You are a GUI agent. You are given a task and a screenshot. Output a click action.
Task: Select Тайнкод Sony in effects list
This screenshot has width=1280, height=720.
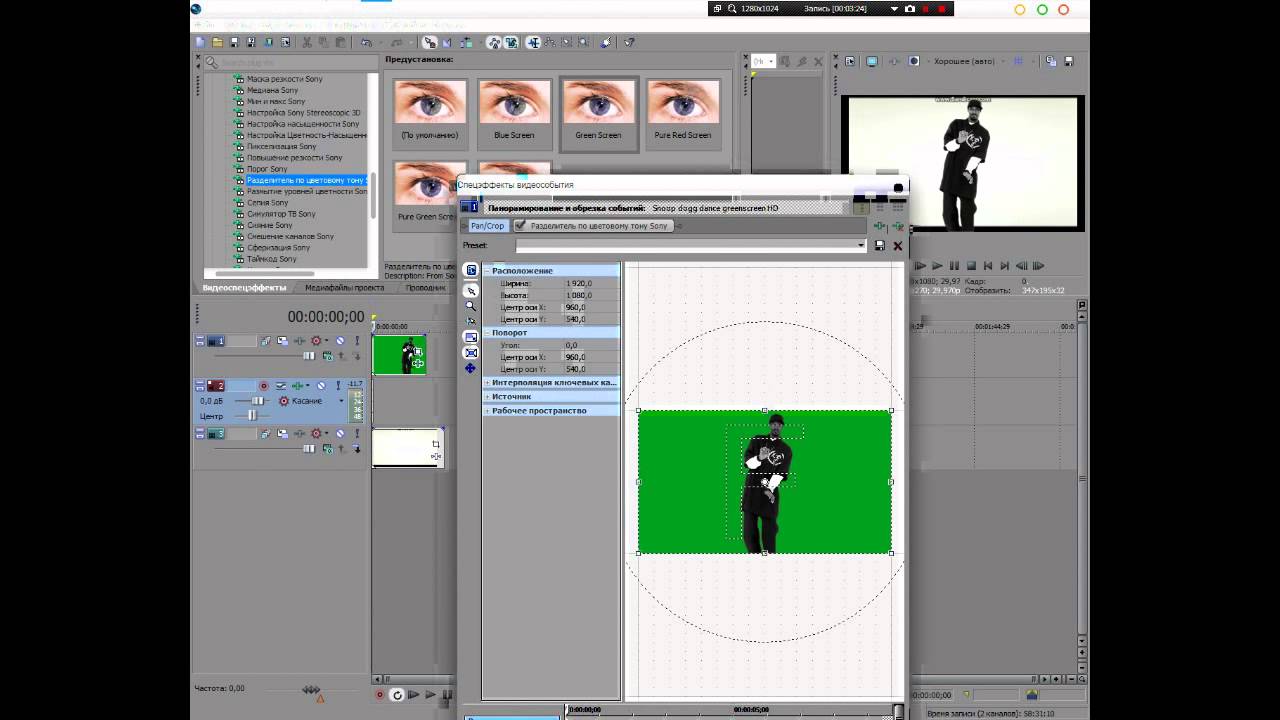[271, 259]
